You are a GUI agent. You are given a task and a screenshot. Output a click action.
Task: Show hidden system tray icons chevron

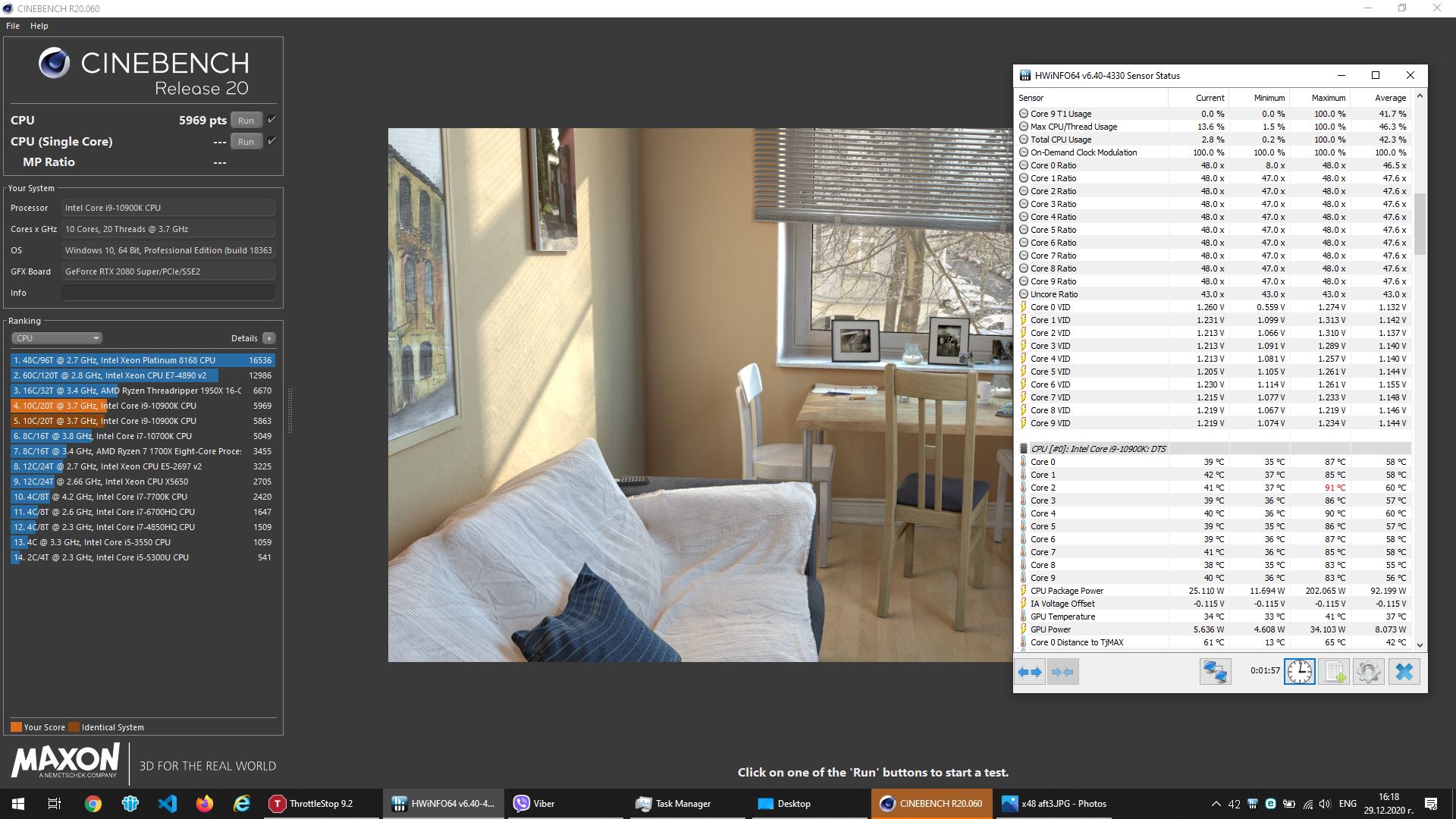(x=1216, y=804)
